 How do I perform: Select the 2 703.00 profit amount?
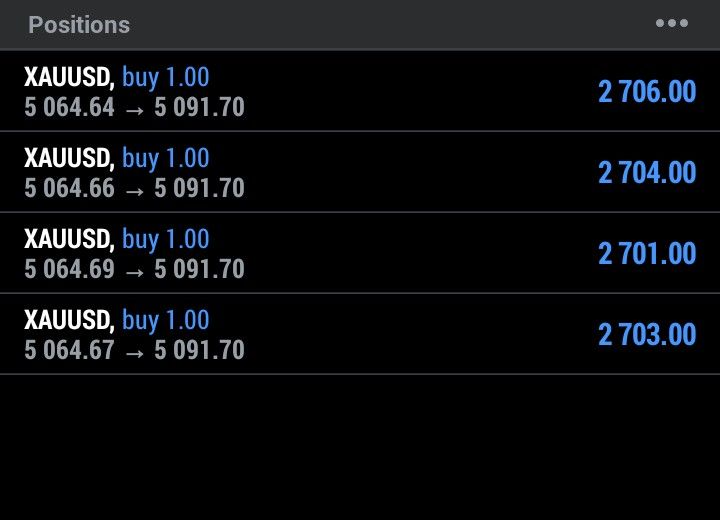[x=647, y=334]
